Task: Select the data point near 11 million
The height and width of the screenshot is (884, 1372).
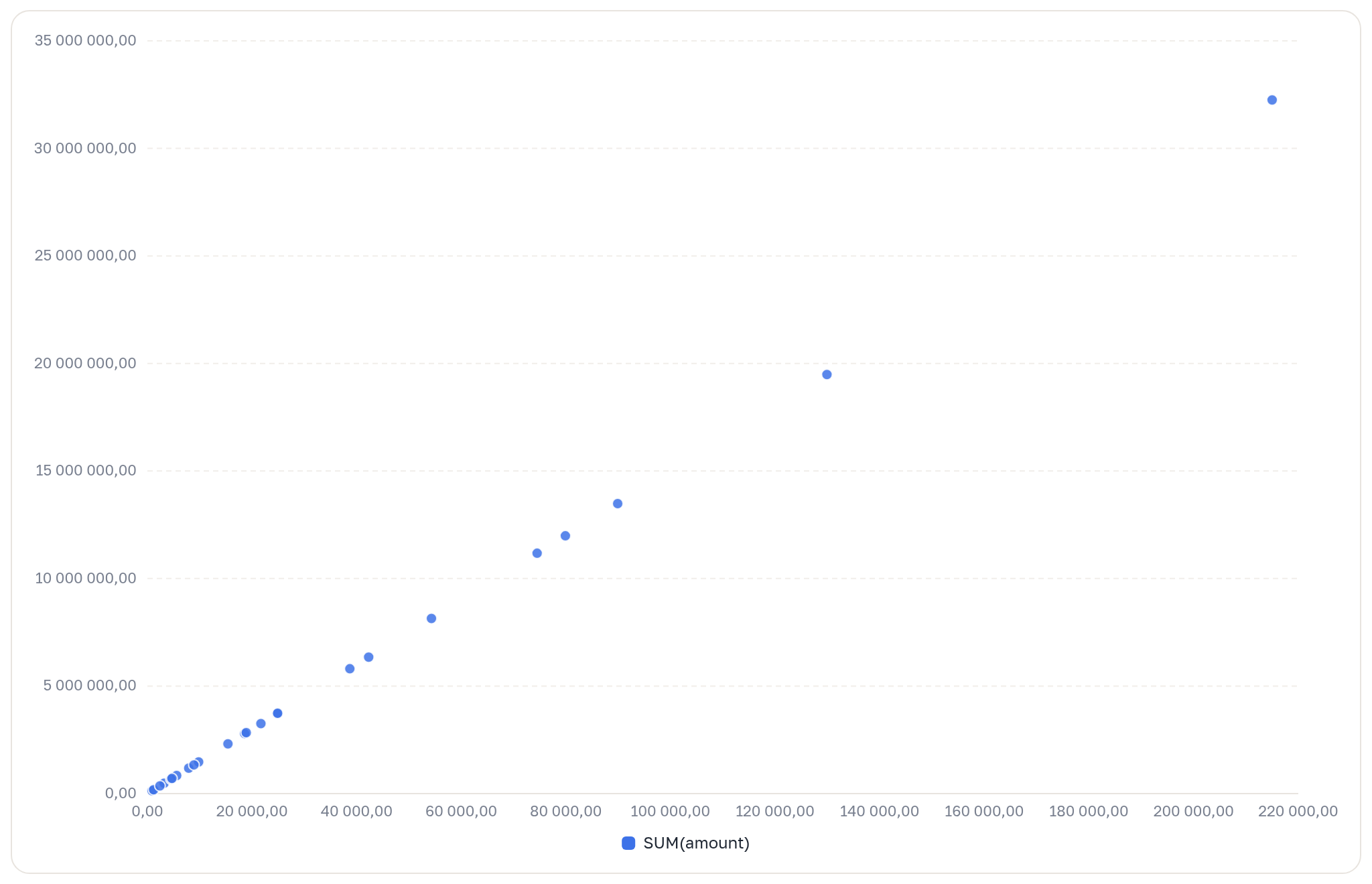Action: 537,553
